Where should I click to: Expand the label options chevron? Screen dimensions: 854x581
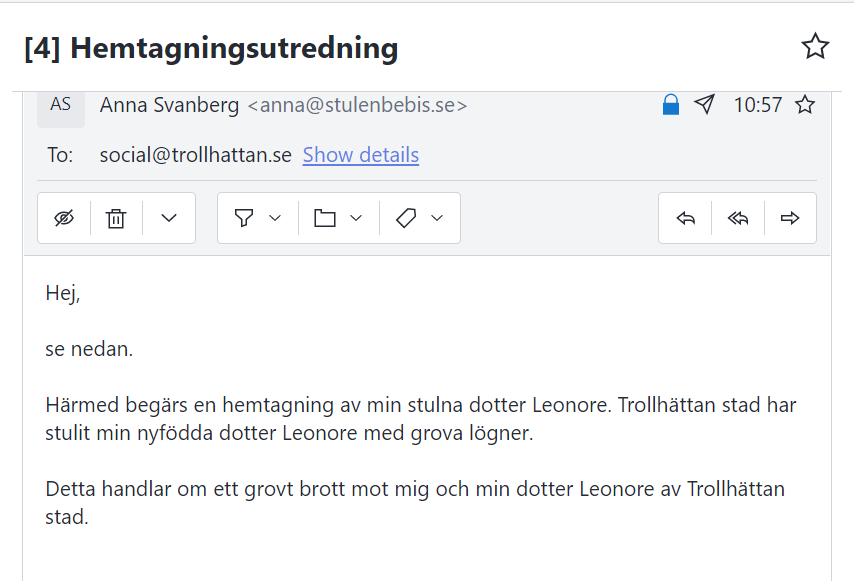coord(437,218)
